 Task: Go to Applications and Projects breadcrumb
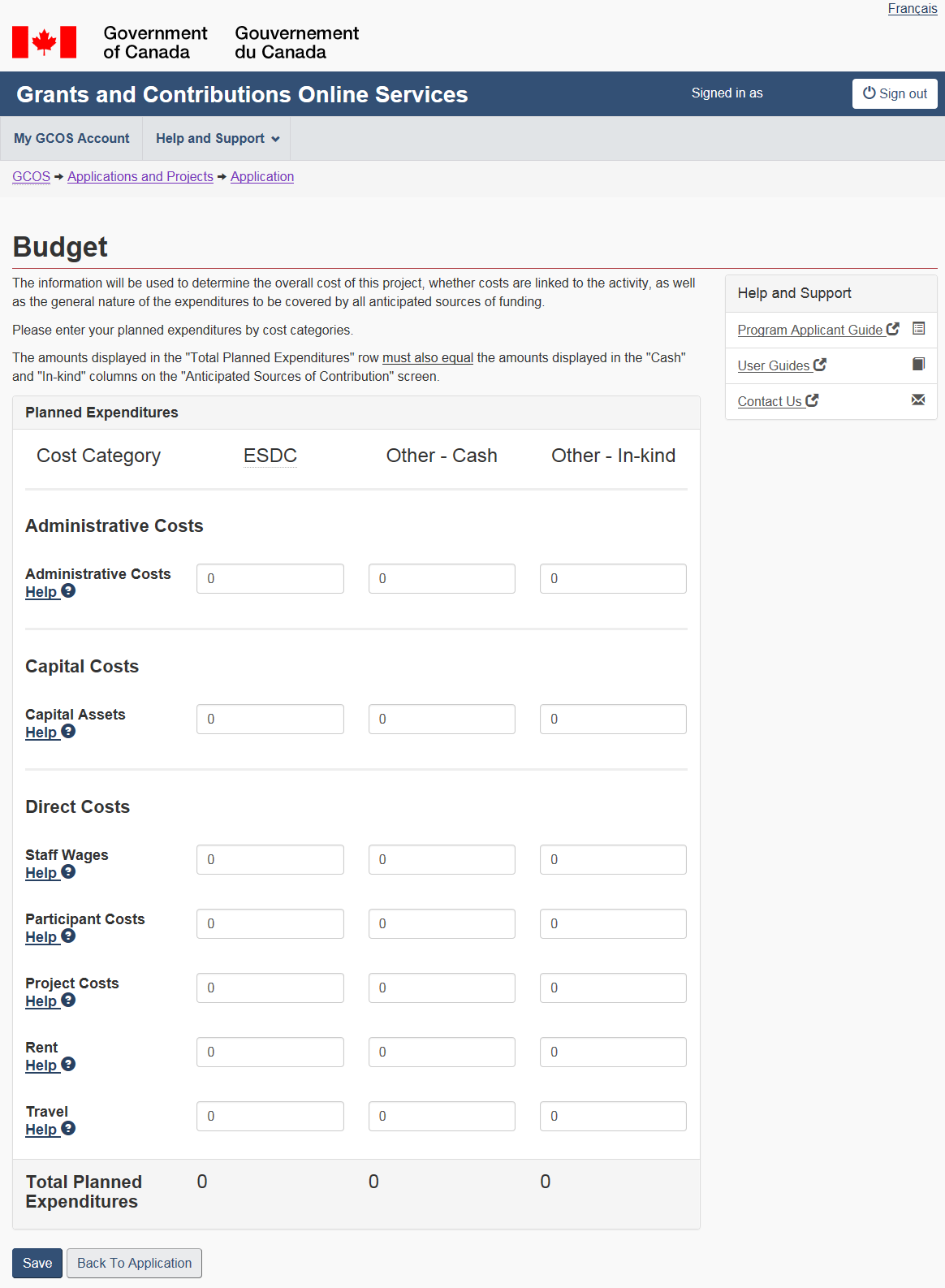click(140, 177)
